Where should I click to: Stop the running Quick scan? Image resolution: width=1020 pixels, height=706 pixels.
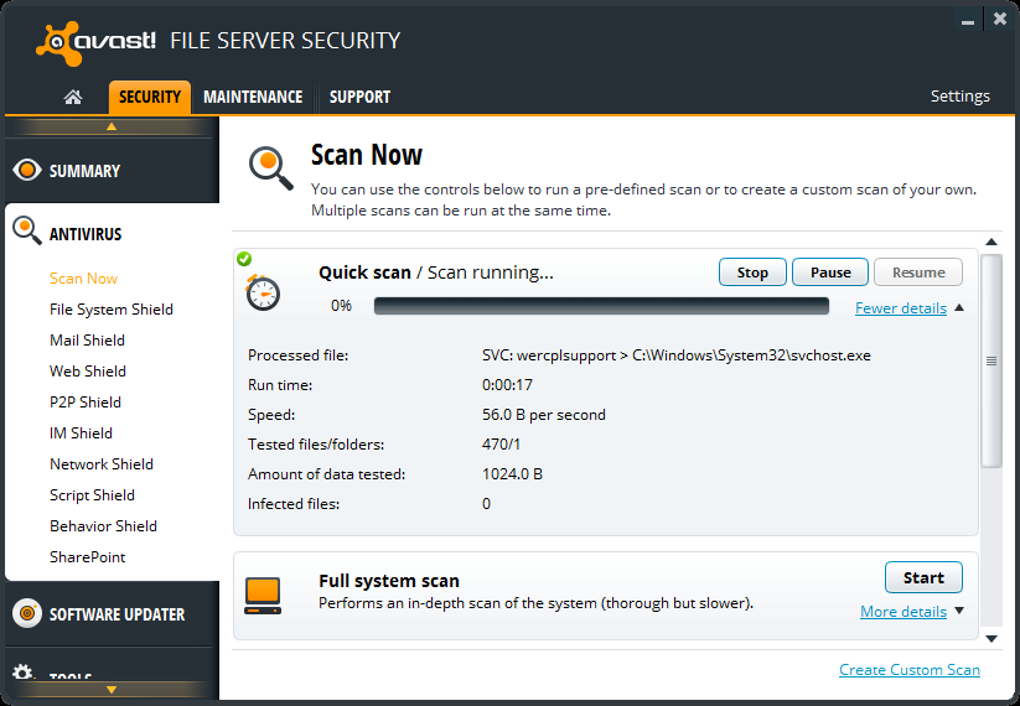752,272
